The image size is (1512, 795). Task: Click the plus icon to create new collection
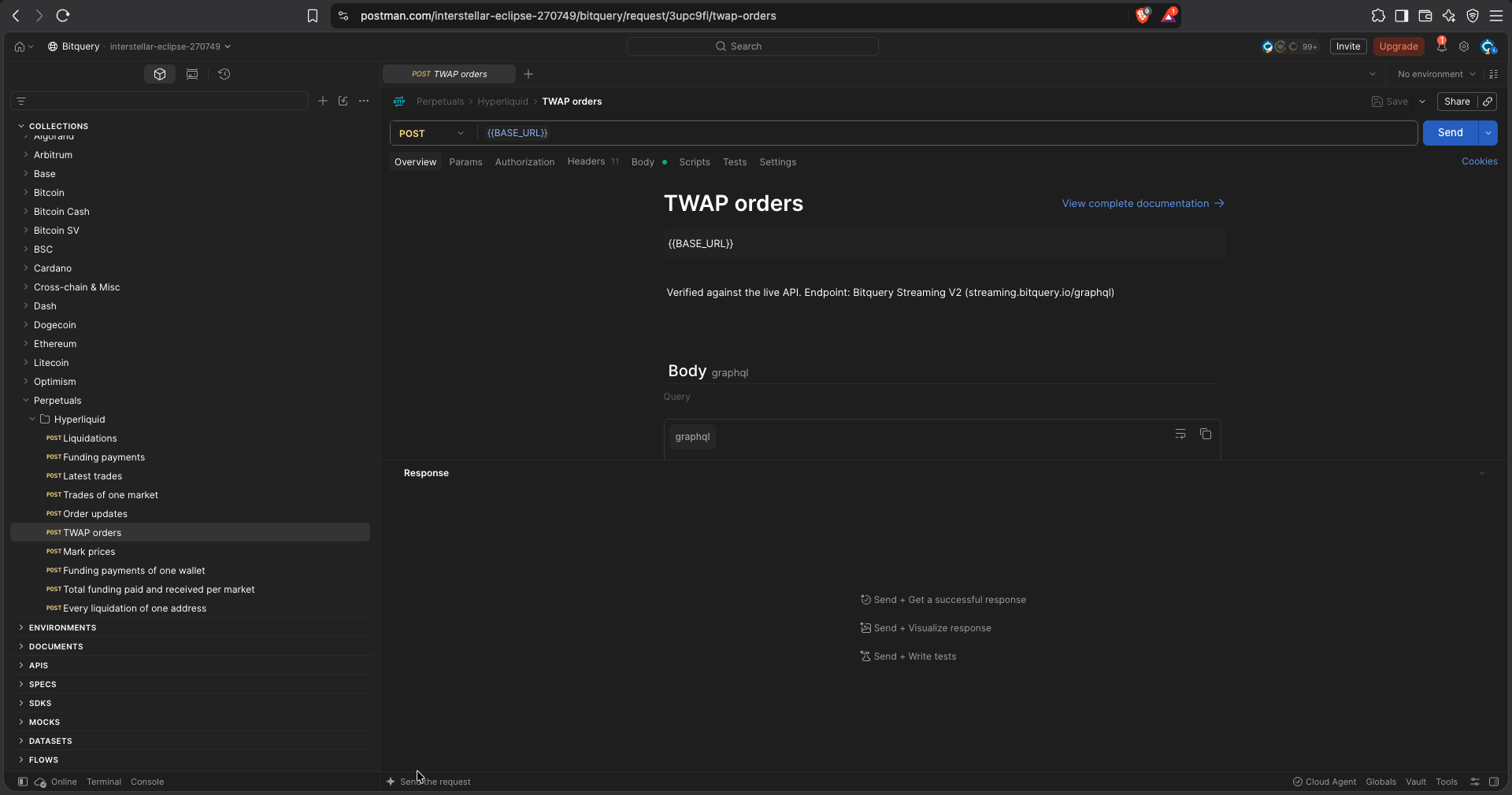pos(323,101)
